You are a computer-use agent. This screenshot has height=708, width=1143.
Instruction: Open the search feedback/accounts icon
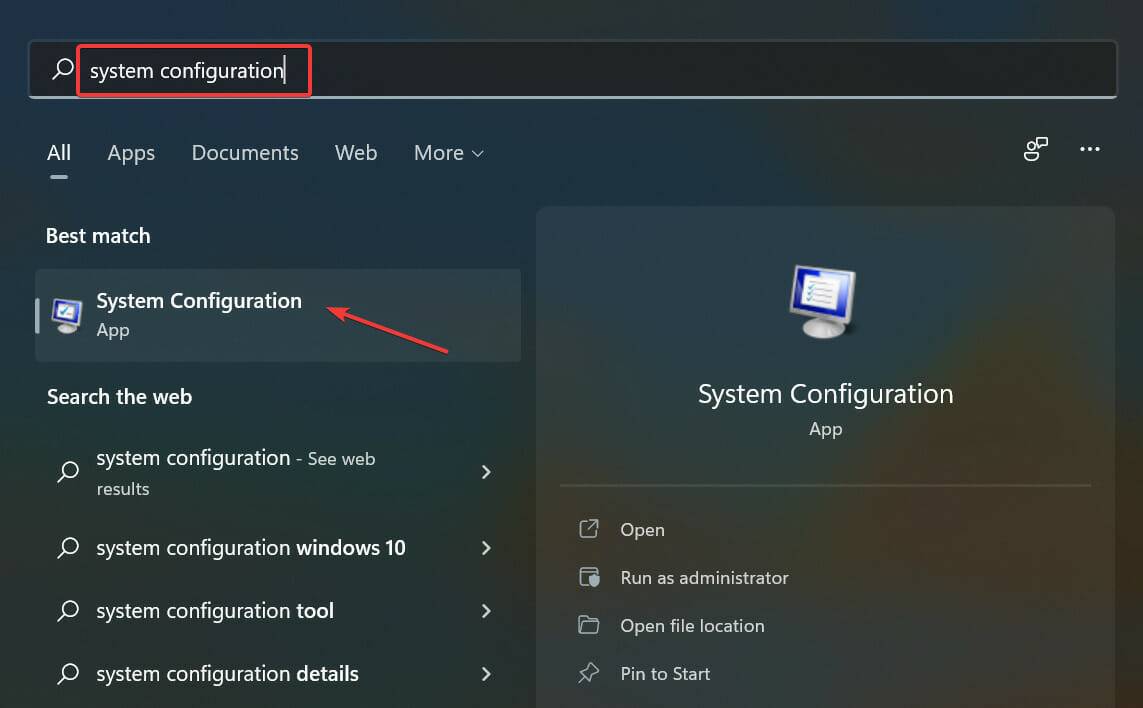point(1035,150)
